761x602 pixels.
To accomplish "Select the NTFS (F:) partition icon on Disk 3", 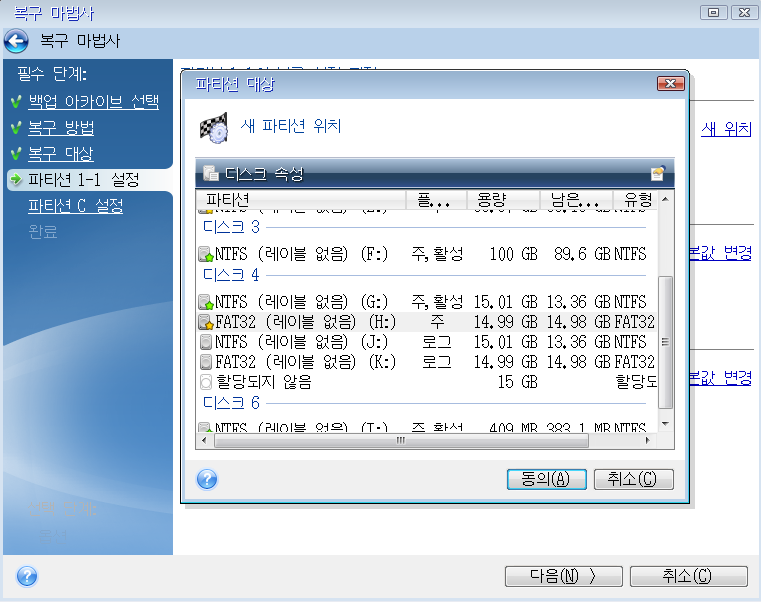I will pos(205,255).
